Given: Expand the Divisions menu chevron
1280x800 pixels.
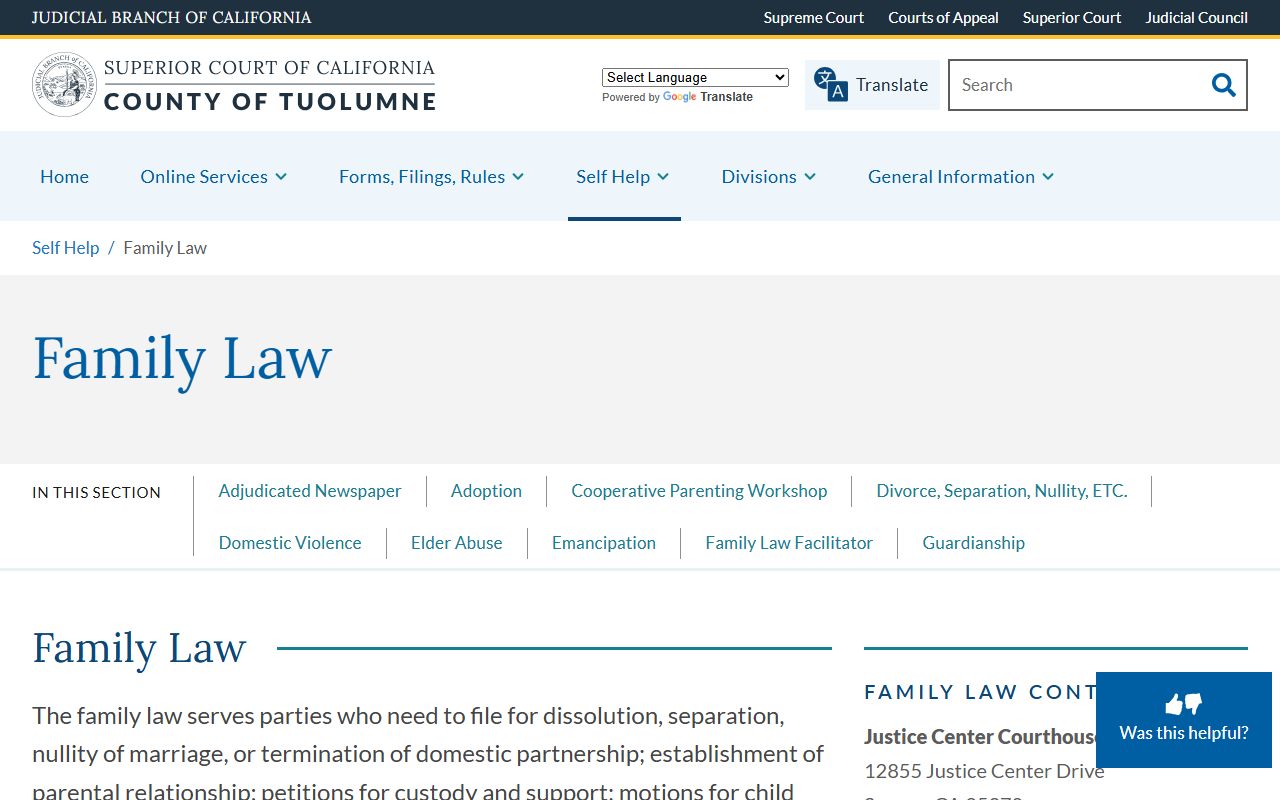Looking at the screenshot, I should [x=810, y=177].
